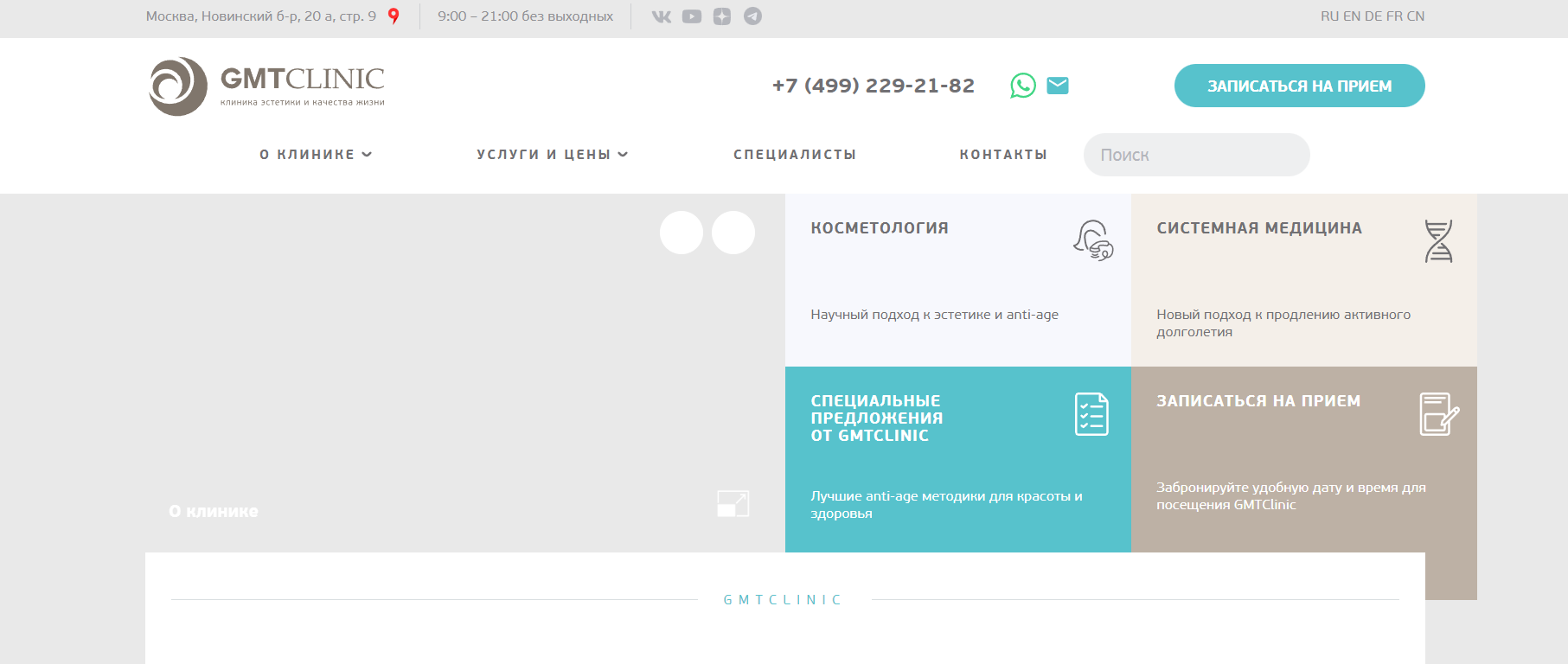
Task: Click the DNA icon on Системная медицина
Action: [x=1438, y=241]
